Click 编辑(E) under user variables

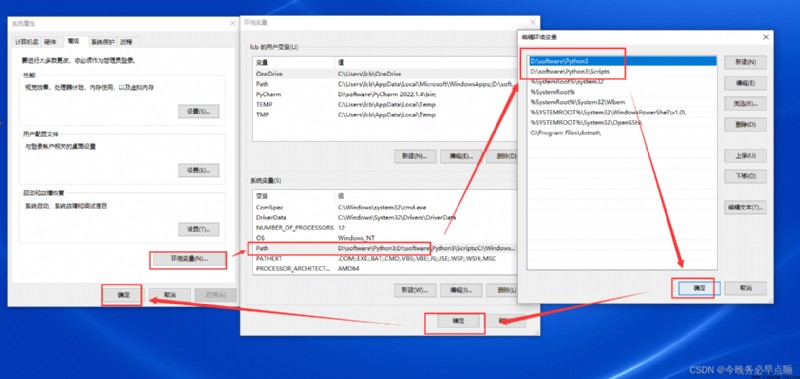click(x=461, y=156)
